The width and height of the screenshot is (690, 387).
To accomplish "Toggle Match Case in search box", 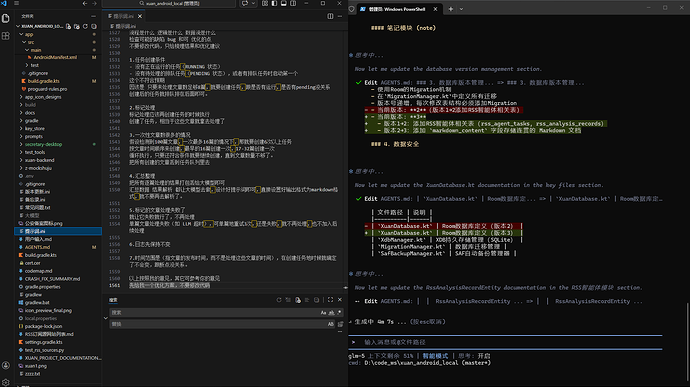I will coord(323,313).
